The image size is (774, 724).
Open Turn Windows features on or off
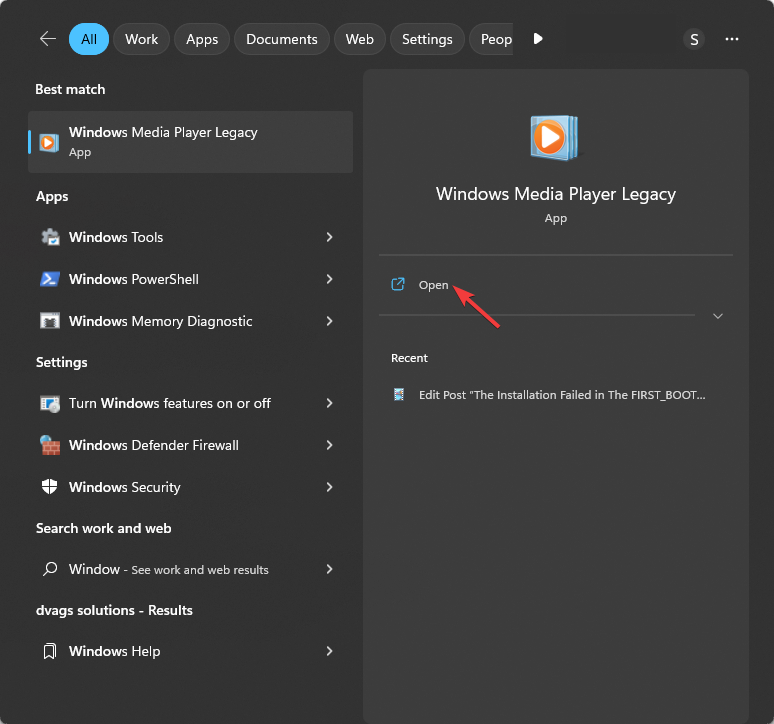(x=191, y=403)
